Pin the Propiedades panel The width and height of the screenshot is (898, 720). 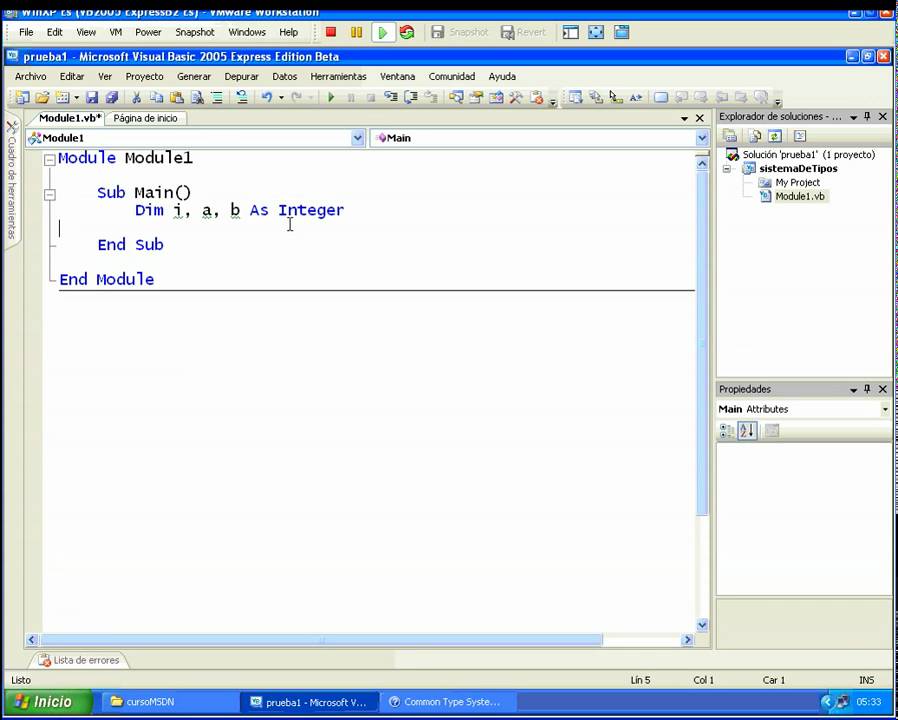[867, 389]
